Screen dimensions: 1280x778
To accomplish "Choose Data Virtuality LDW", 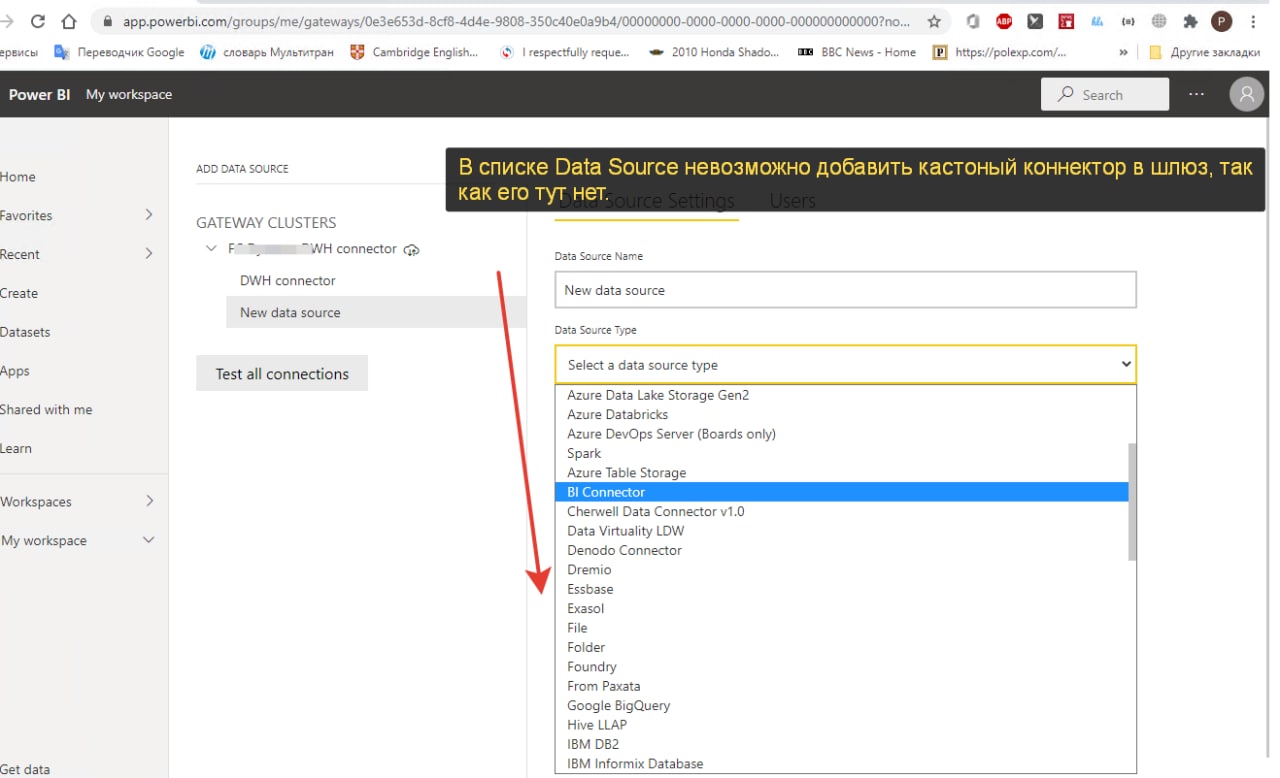I will [x=841, y=531].
